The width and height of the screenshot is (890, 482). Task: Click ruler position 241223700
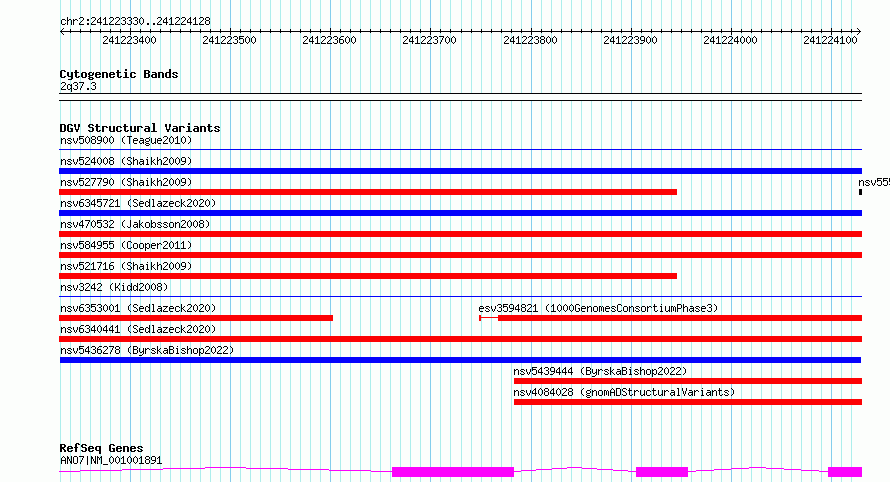(429, 40)
